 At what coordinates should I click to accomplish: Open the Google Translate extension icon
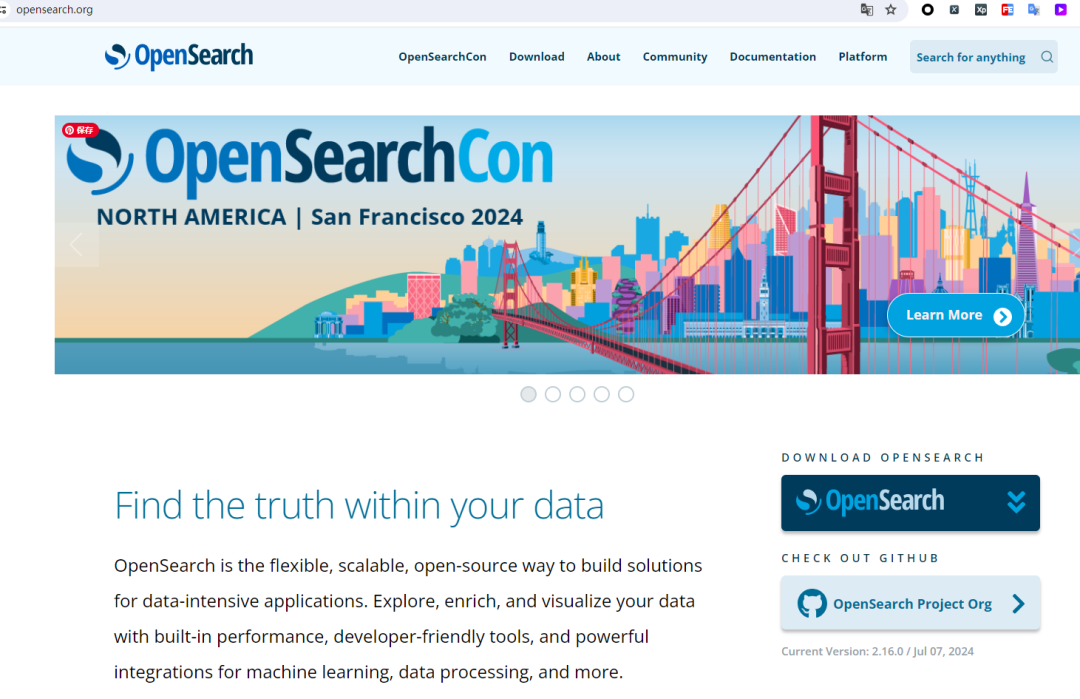point(1033,10)
